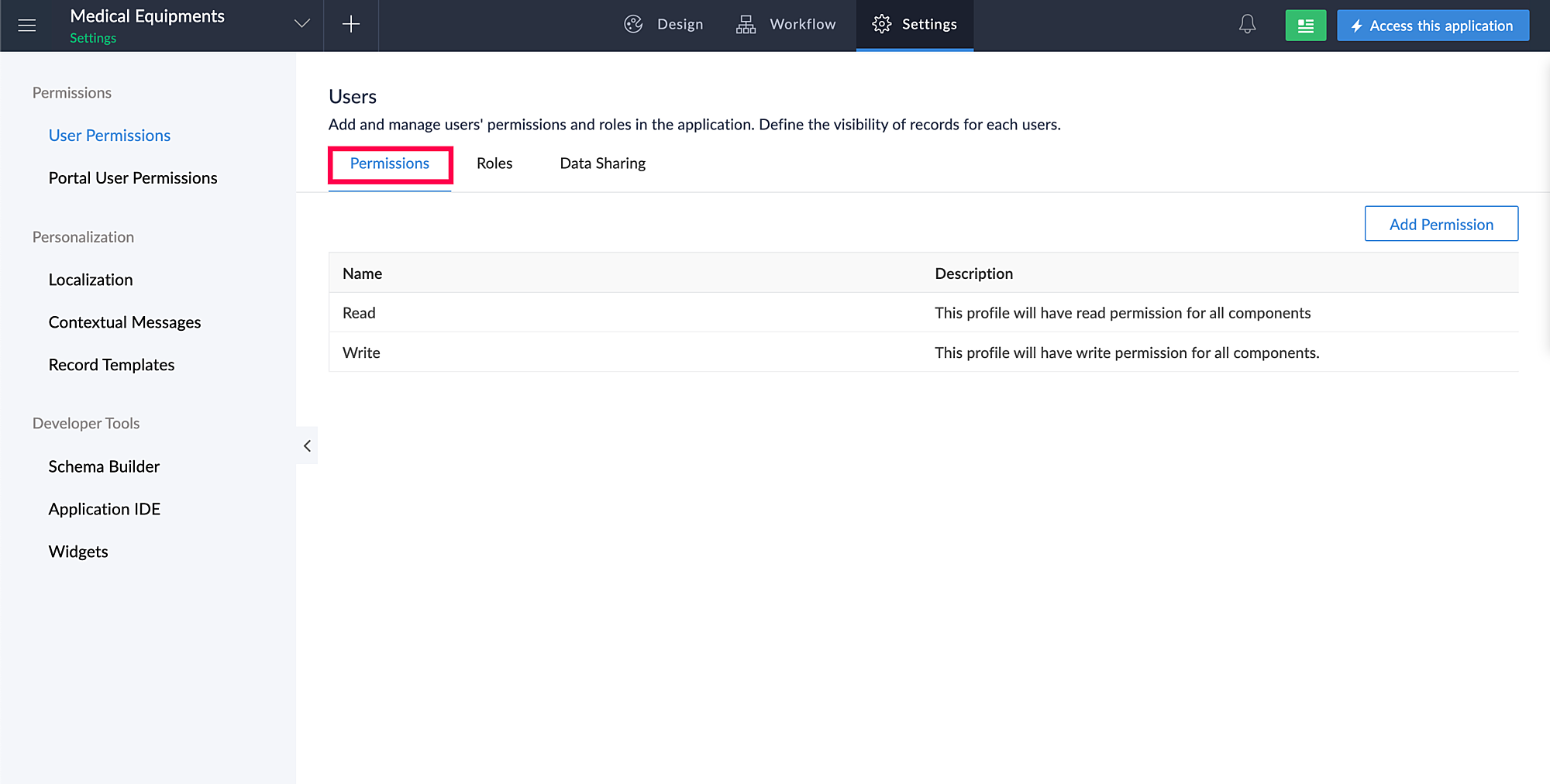The width and height of the screenshot is (1550, 784).
Task: Switch to the Design tab
Action: (x=663, y=25)
